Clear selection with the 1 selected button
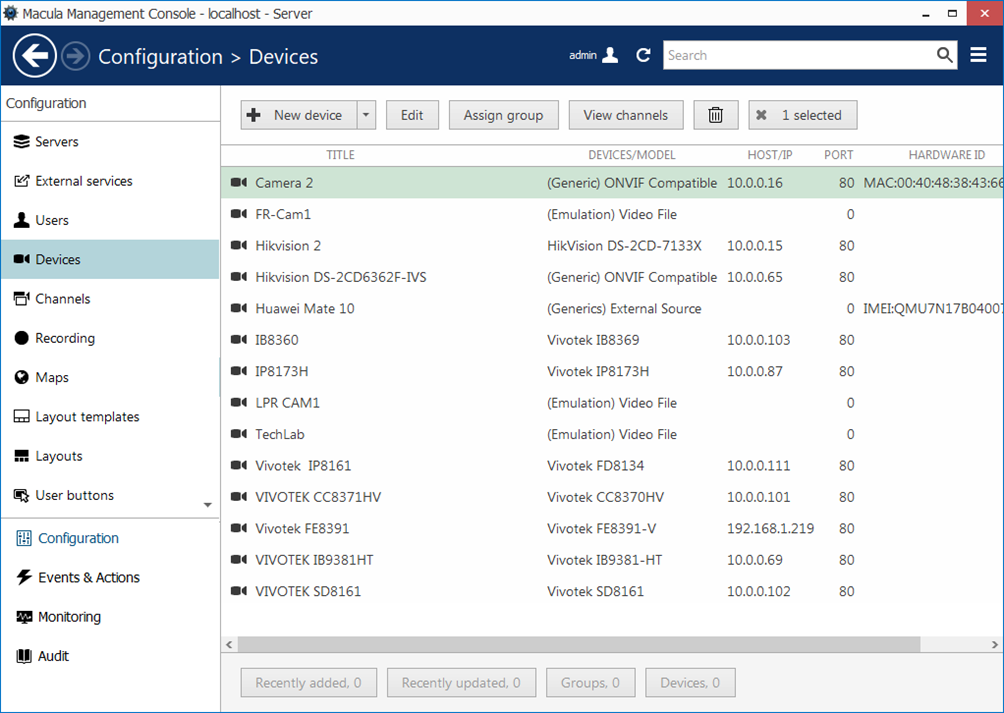 [x=802, y=115]
